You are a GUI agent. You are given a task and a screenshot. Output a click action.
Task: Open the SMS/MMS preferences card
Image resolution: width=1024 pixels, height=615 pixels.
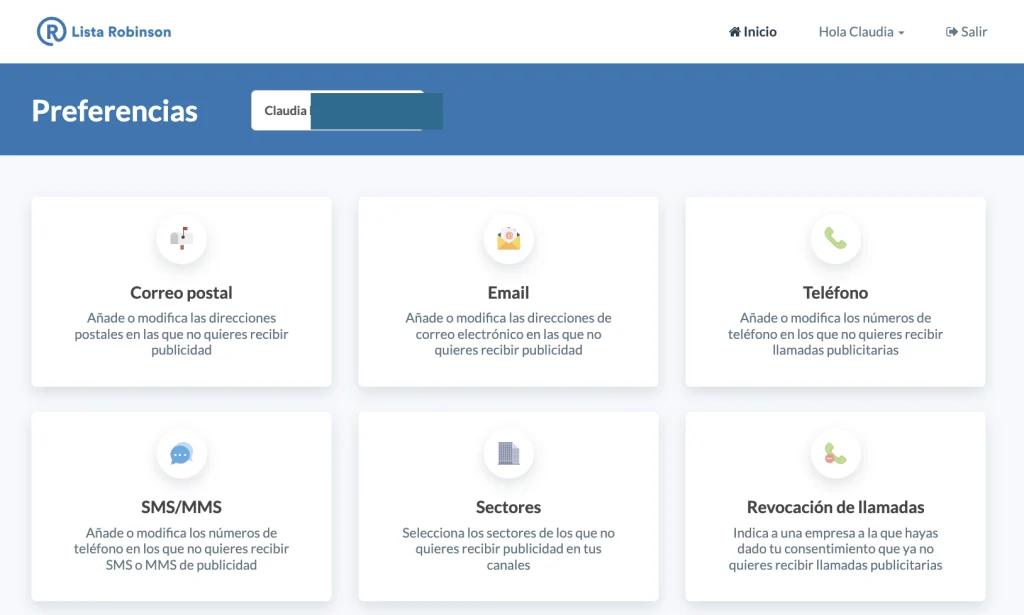(x=181, y=506)
